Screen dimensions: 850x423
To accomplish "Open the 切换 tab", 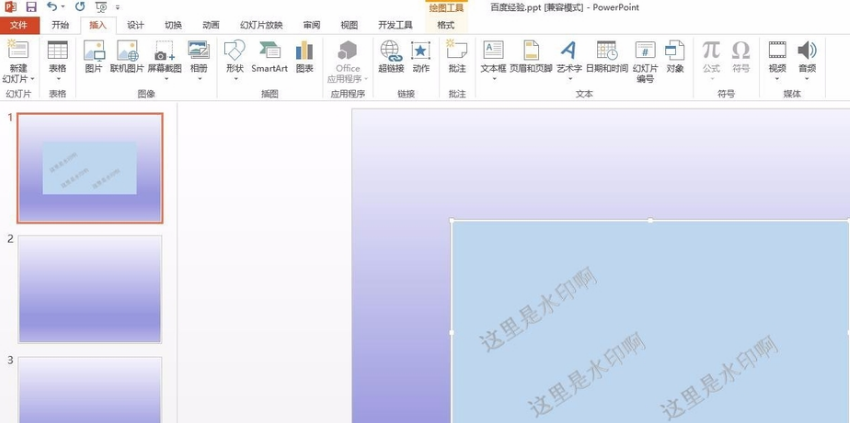I will point(173,25).
